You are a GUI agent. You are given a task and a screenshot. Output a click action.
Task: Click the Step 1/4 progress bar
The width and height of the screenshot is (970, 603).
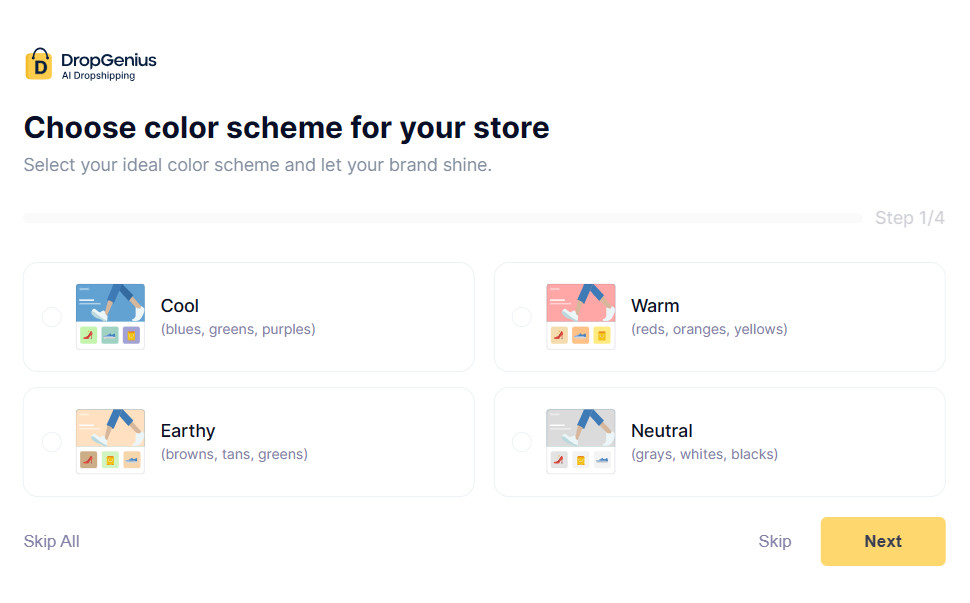click(440, 217)
